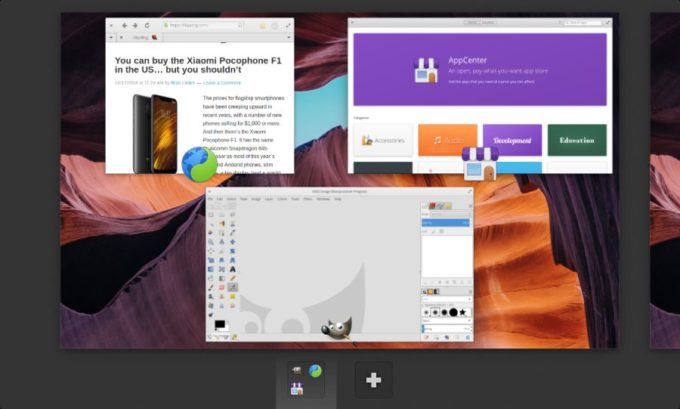Image resolution: width=680 pixels, height=409 pixels.
Task: Open the Education category in AppCenter
Action: 576,140
